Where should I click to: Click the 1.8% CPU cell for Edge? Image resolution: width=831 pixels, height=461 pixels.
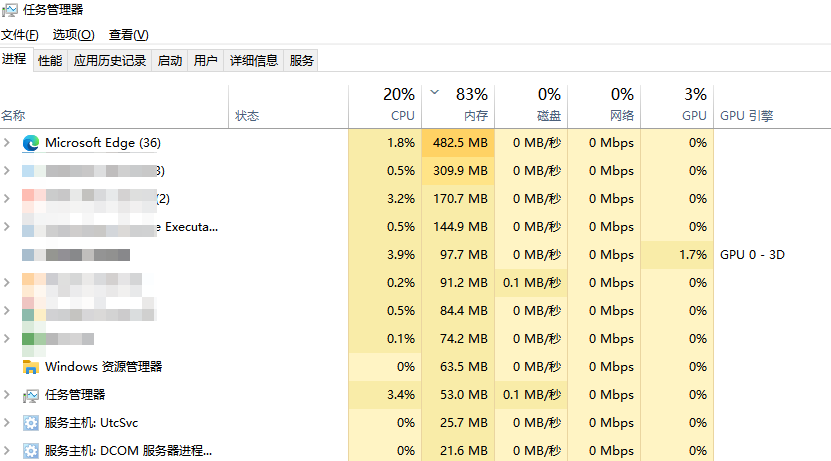click(x=385, y=143)
